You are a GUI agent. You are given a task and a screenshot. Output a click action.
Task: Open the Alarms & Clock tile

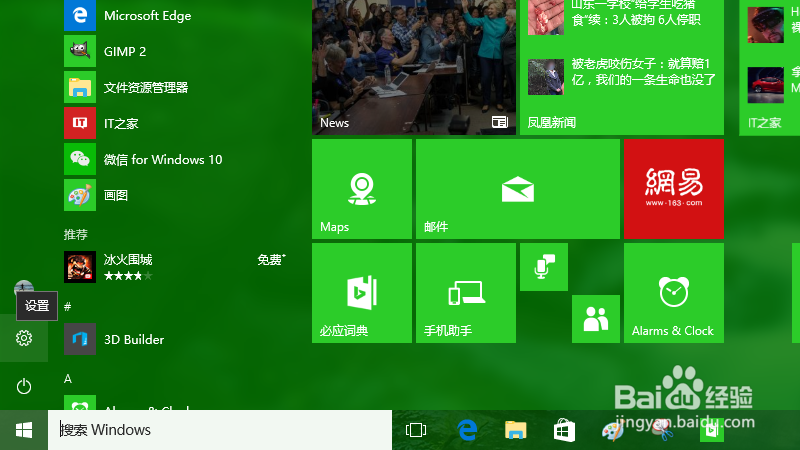pos(674,293)
